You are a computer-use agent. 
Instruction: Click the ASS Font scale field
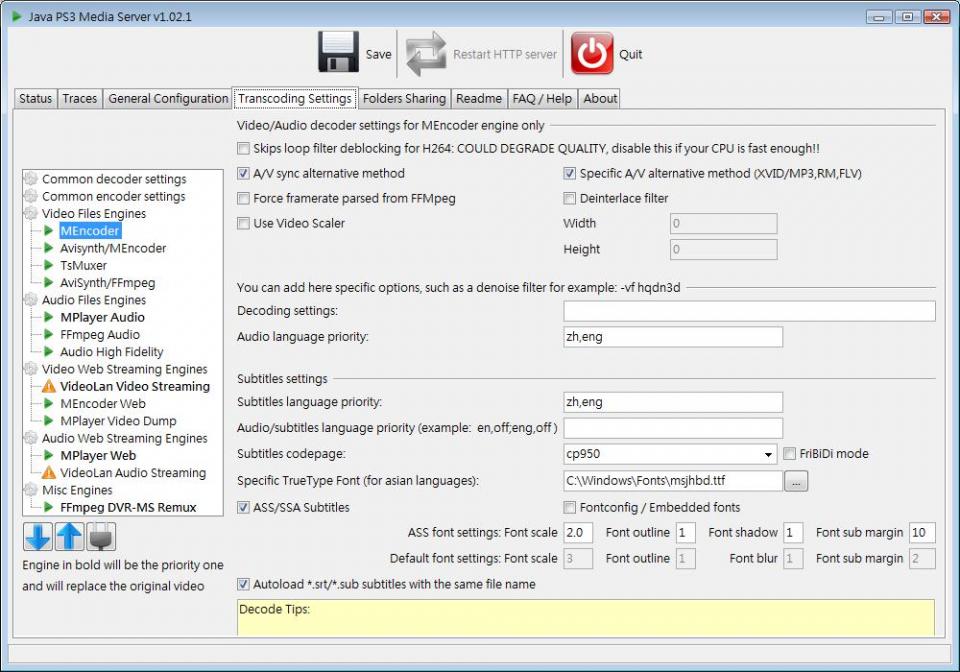[578, 532]
